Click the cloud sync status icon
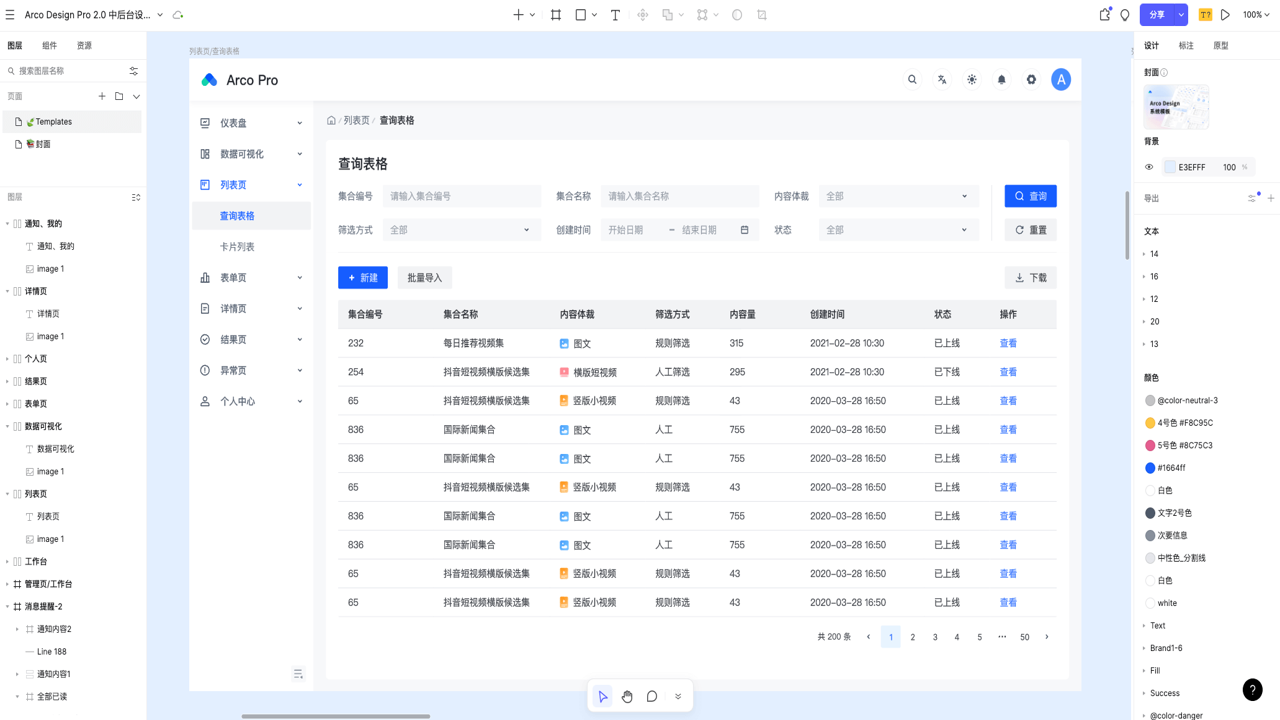This screenshot has width=1280, height=720. (178, 15)
